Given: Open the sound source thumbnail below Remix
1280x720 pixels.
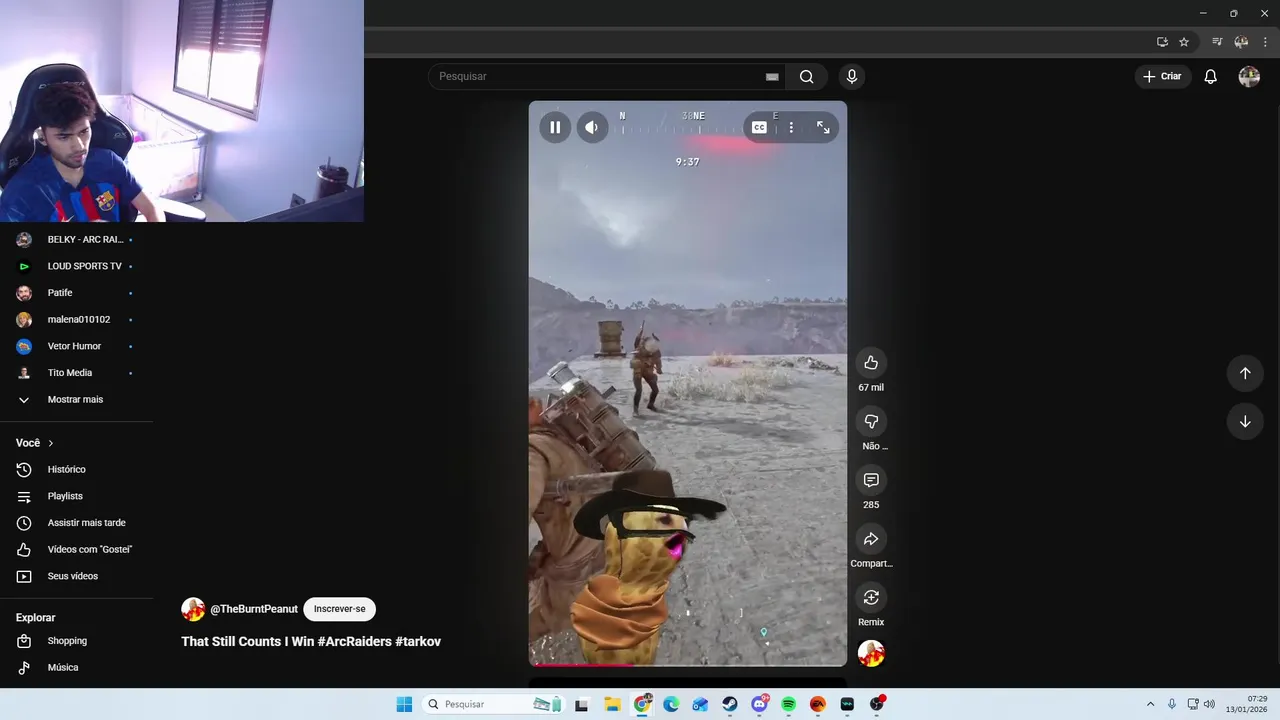Looking at the screenshot, I should (871, 653).
